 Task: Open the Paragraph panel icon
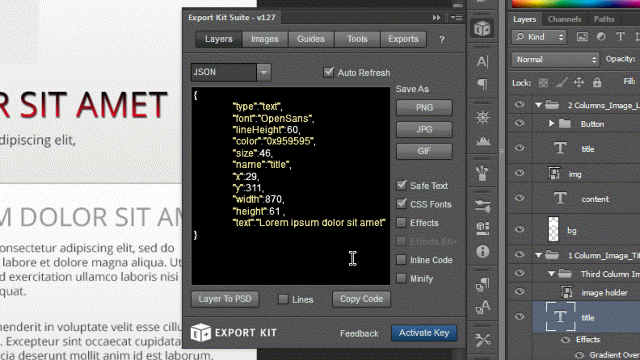pyautogui.click(x=482, y=84)
